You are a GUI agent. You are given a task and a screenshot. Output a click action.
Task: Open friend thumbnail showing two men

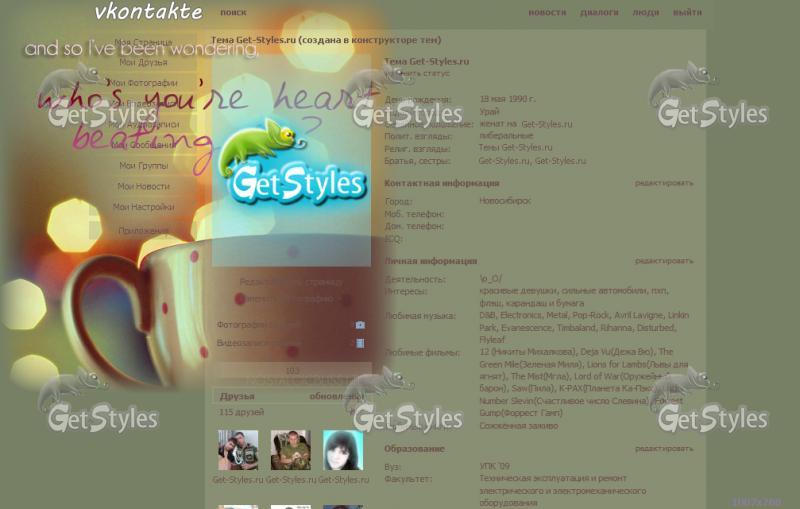tap(238, 450)
